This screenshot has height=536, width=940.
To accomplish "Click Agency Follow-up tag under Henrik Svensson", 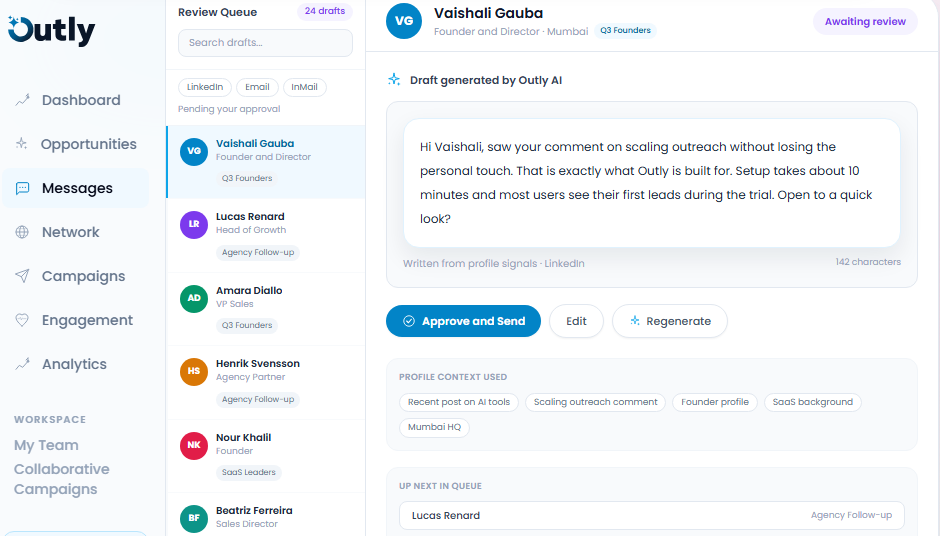I will point(258,399).
